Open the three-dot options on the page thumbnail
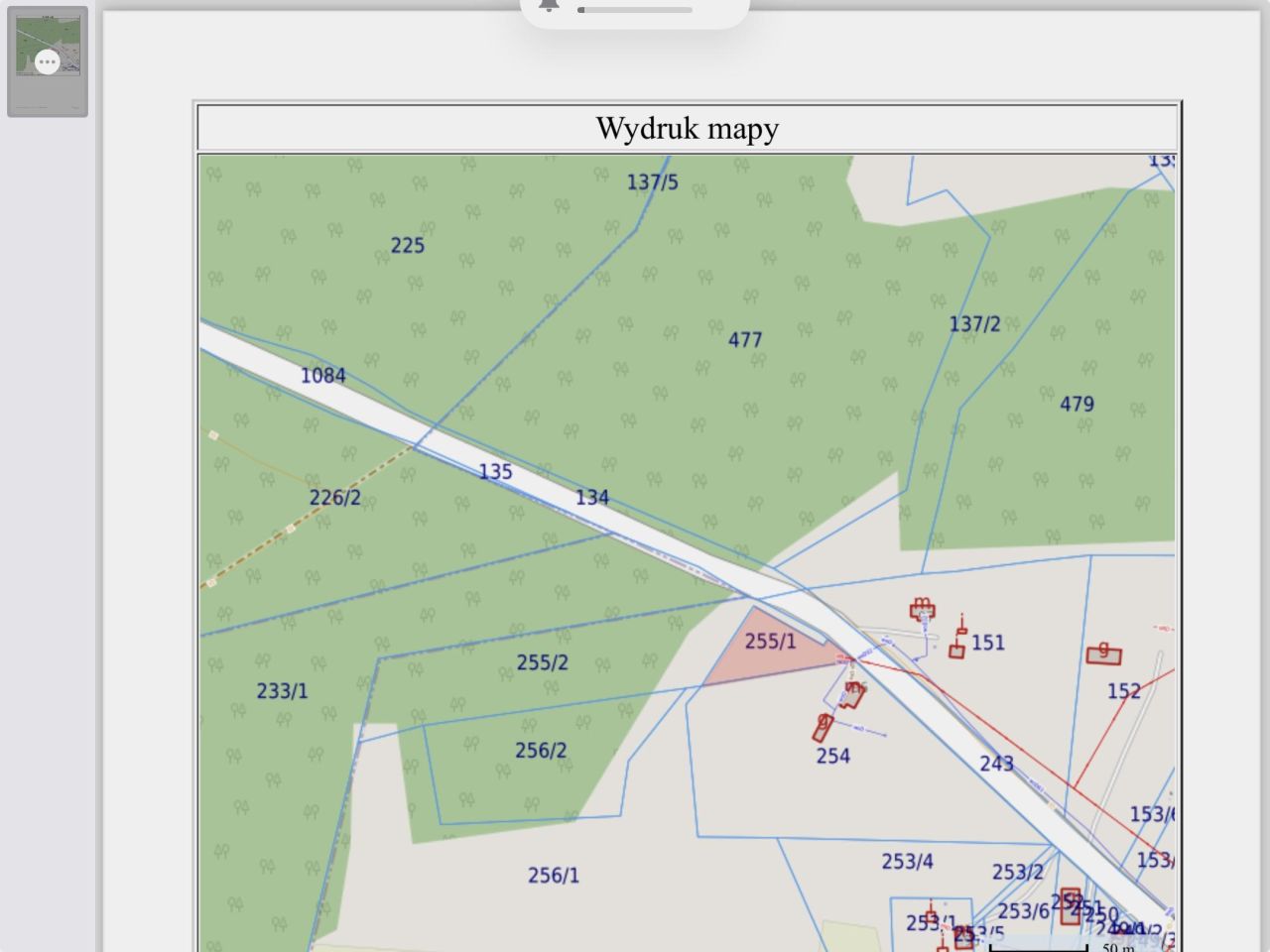Image resolution: width=1270 pixels, height=952 pixels. (x=47, y=61)
